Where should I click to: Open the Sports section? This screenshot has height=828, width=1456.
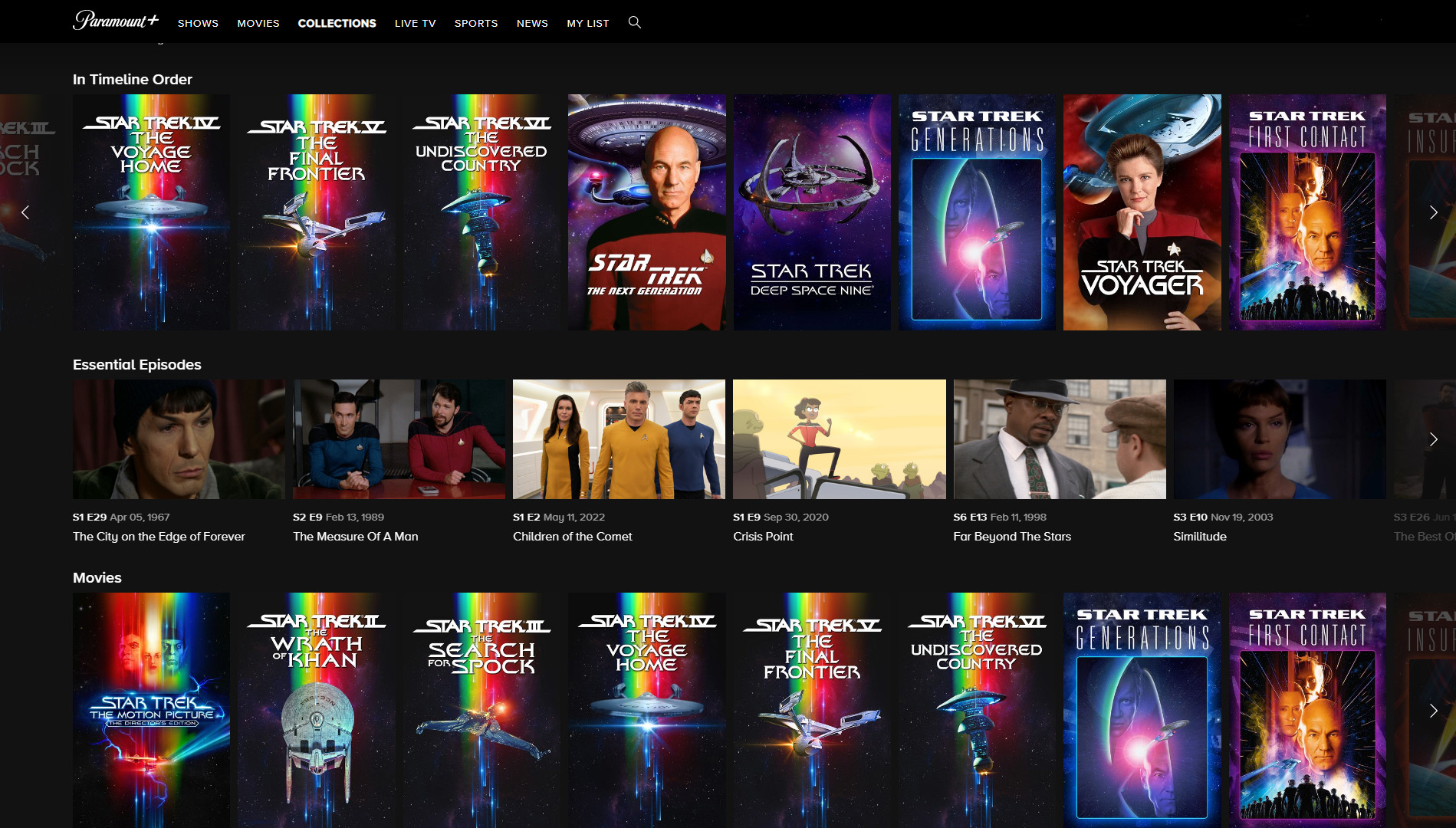[x=475, y=23]
